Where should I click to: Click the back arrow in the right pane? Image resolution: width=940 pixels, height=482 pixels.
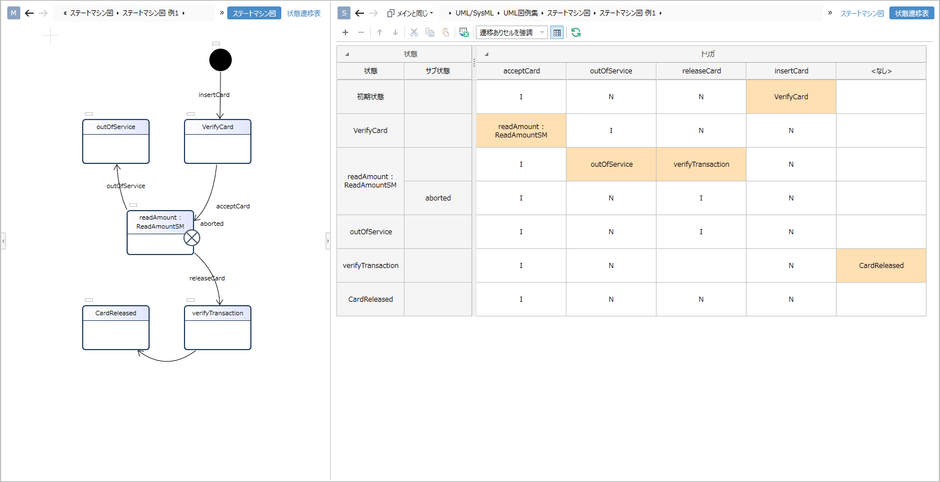pos(359,13)
